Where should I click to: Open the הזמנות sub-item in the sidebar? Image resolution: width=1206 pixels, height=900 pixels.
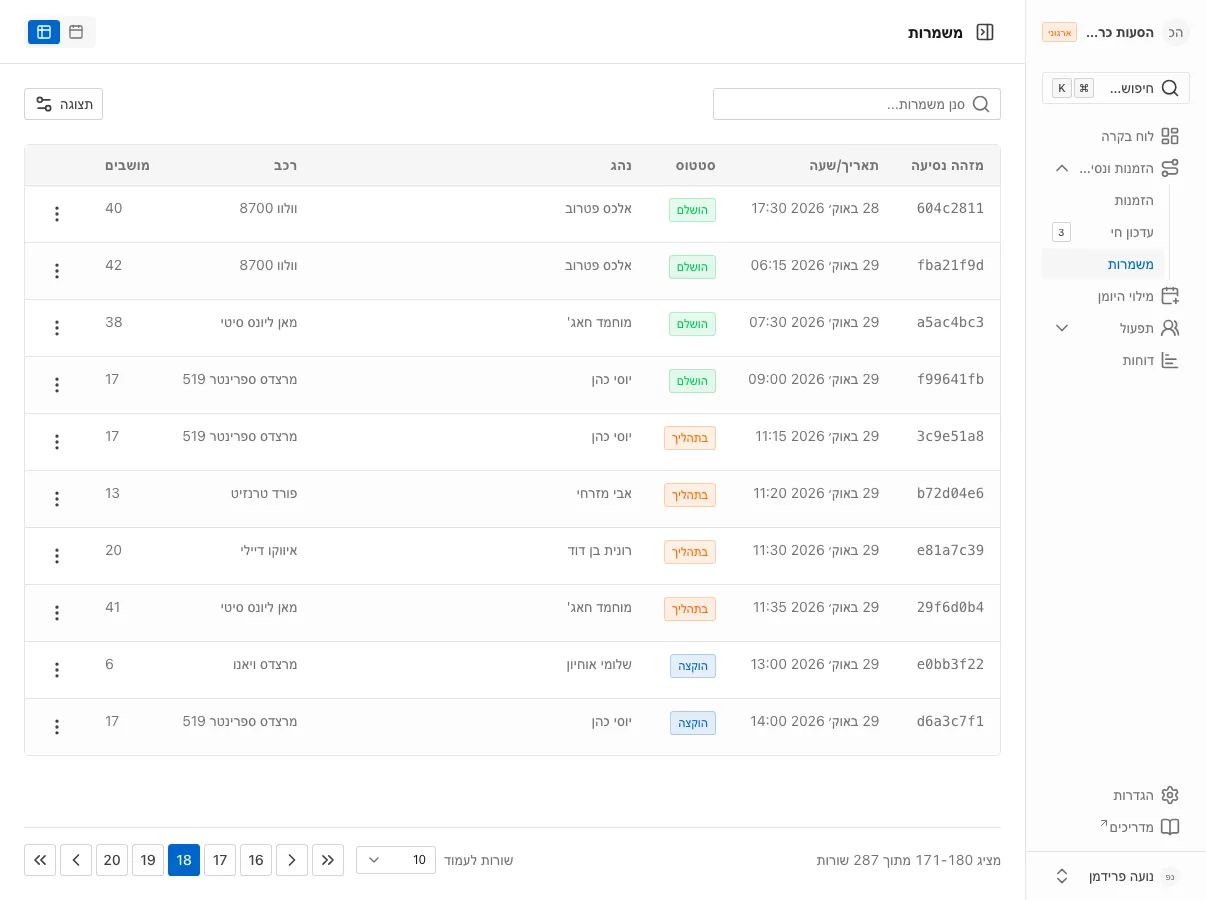click(x=1103, y=200)
